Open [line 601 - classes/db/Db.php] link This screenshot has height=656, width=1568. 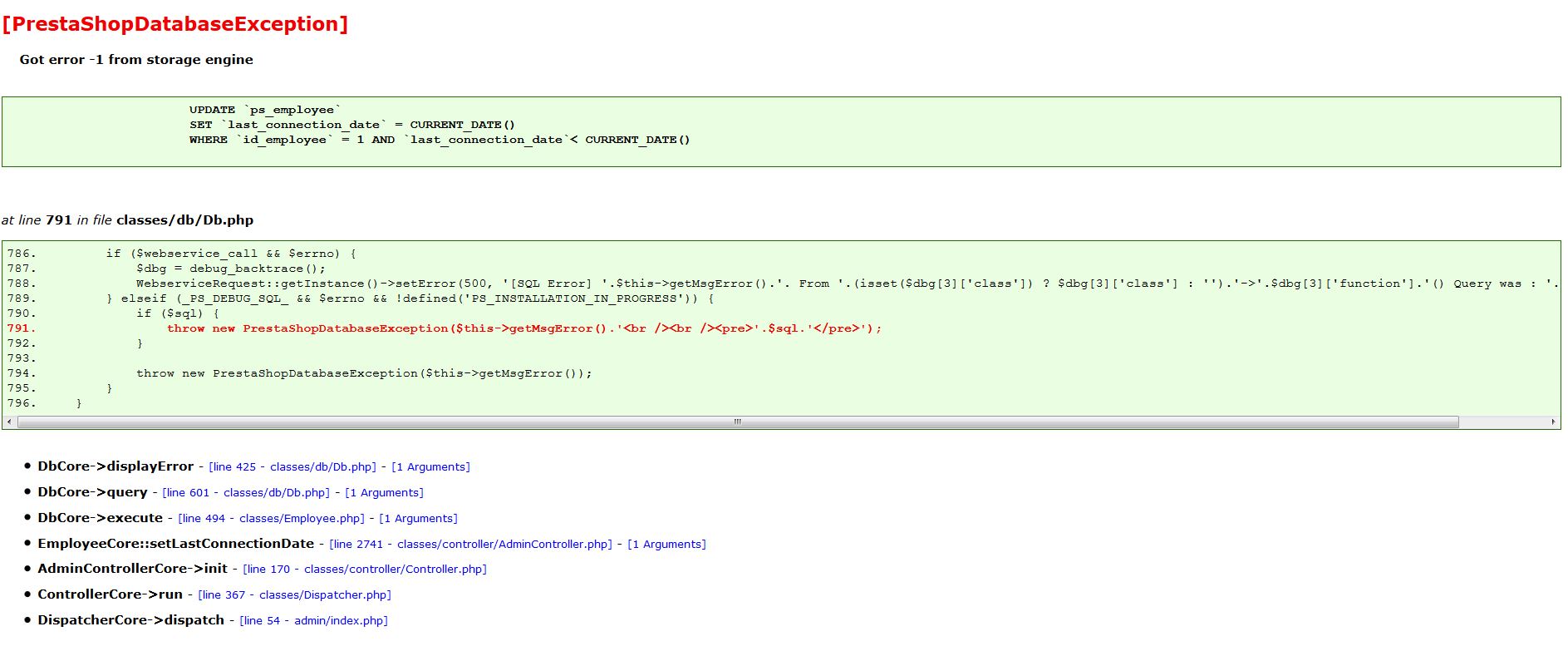pyautogui.click(x=246, y=493)
